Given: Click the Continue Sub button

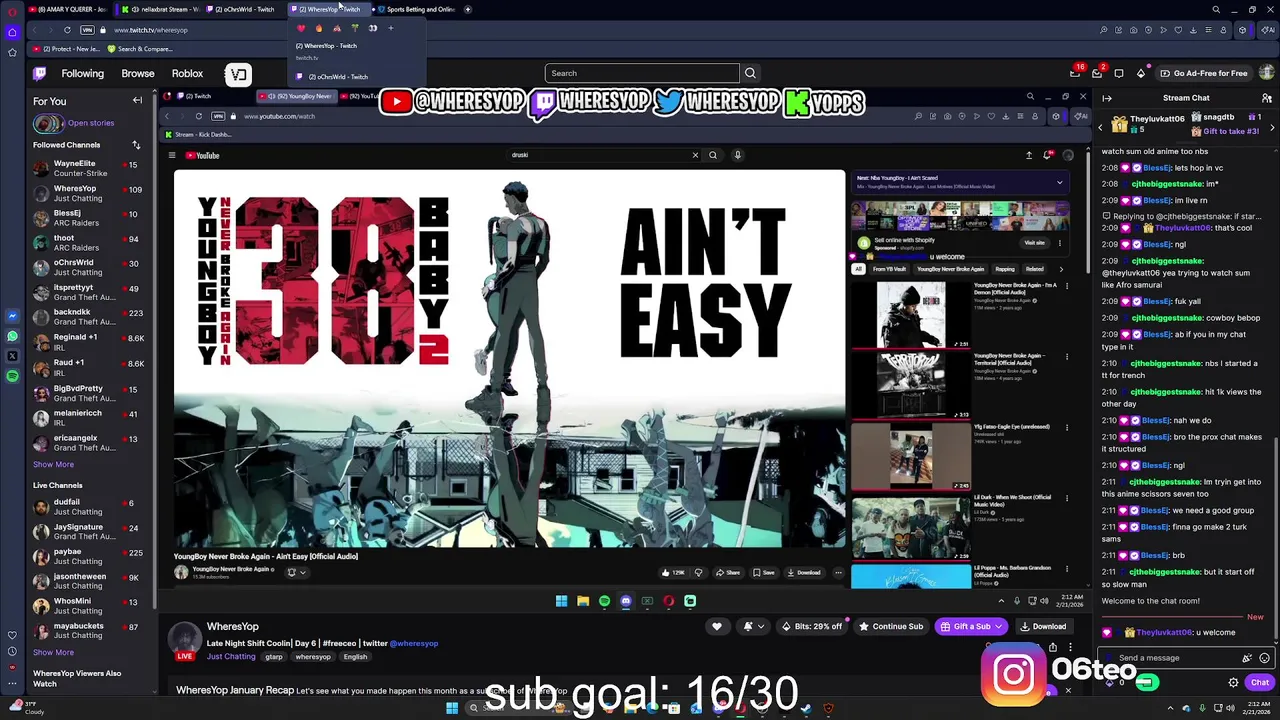Looking at the screenshot, I should pyautogui.click(x=891, y=626).
